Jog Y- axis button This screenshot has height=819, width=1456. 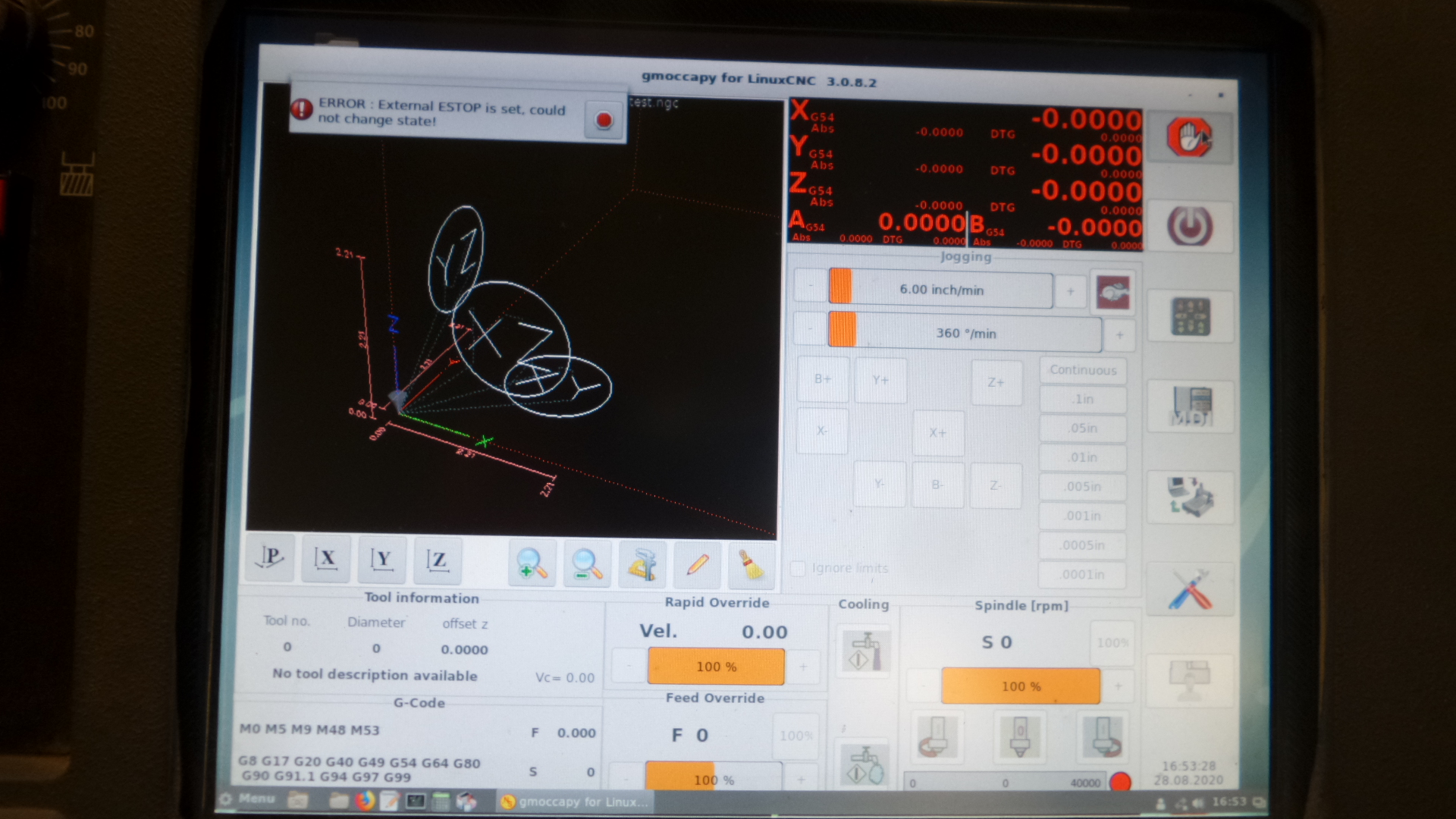pyautogui.click(x=880, y=483)
